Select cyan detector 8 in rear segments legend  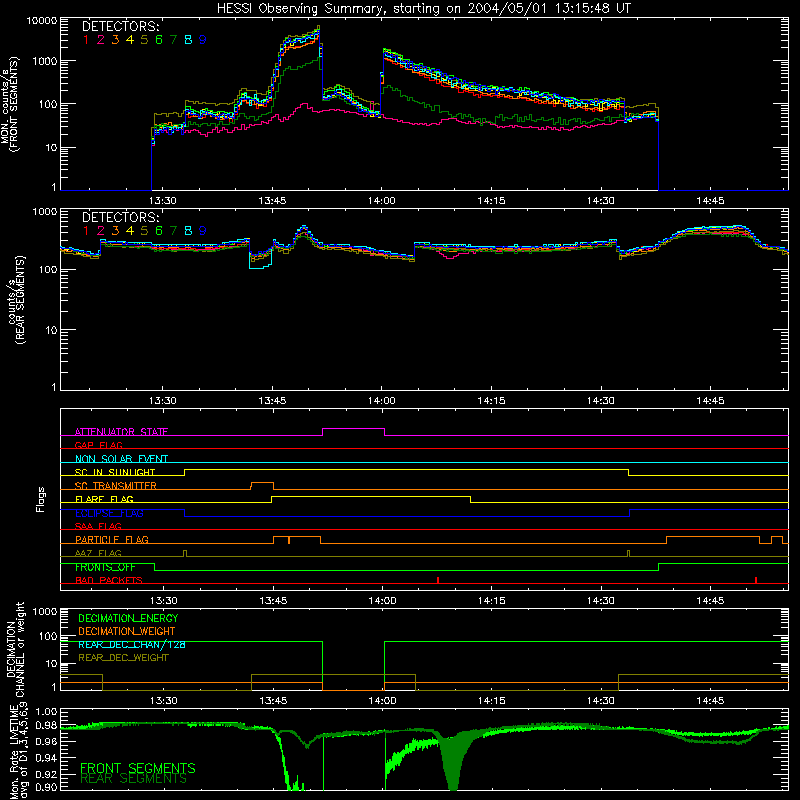click(188, 231)
